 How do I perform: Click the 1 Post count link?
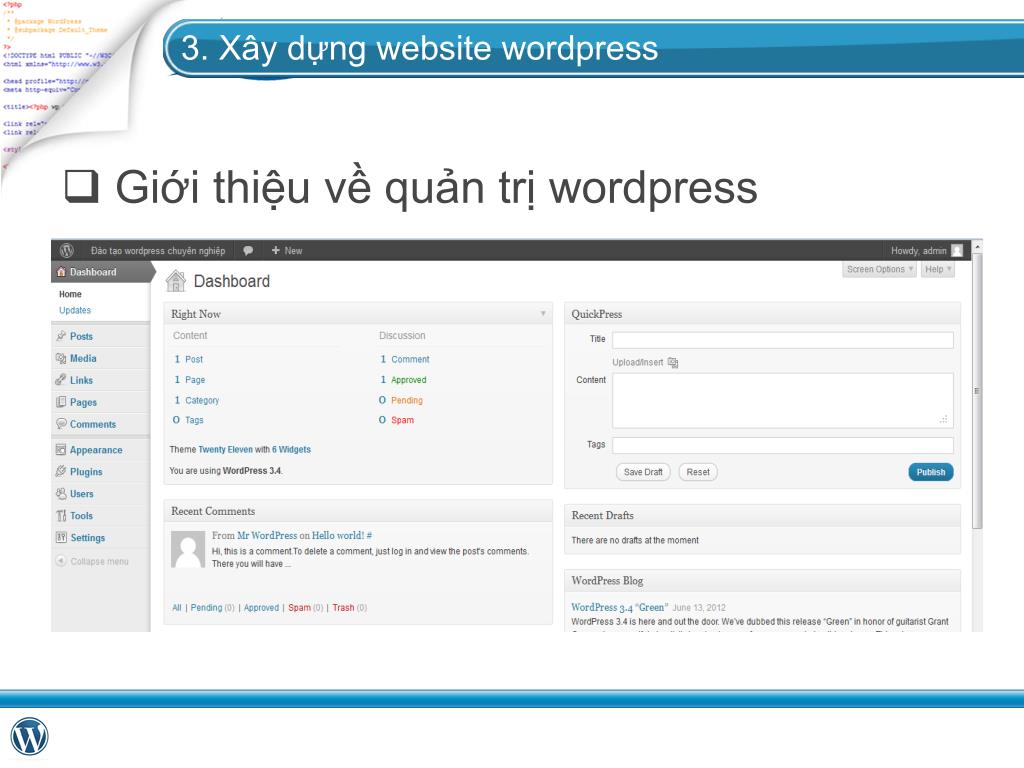(x=189, y=359)
